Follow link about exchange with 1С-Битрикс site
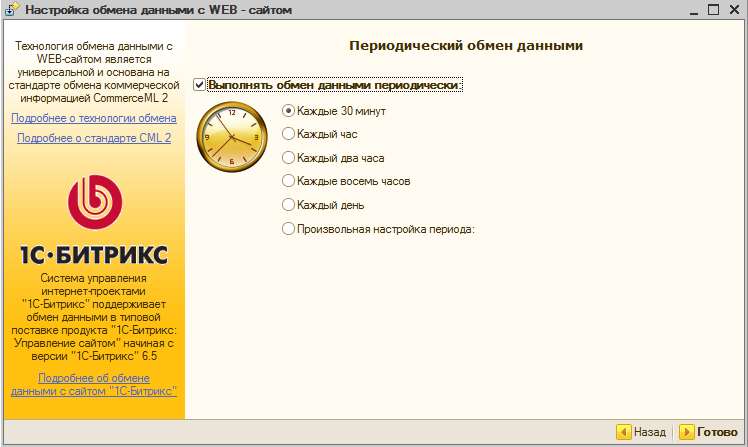Image resolution: width=748 pixels, height=447 pixels. [x=94, y=385]
